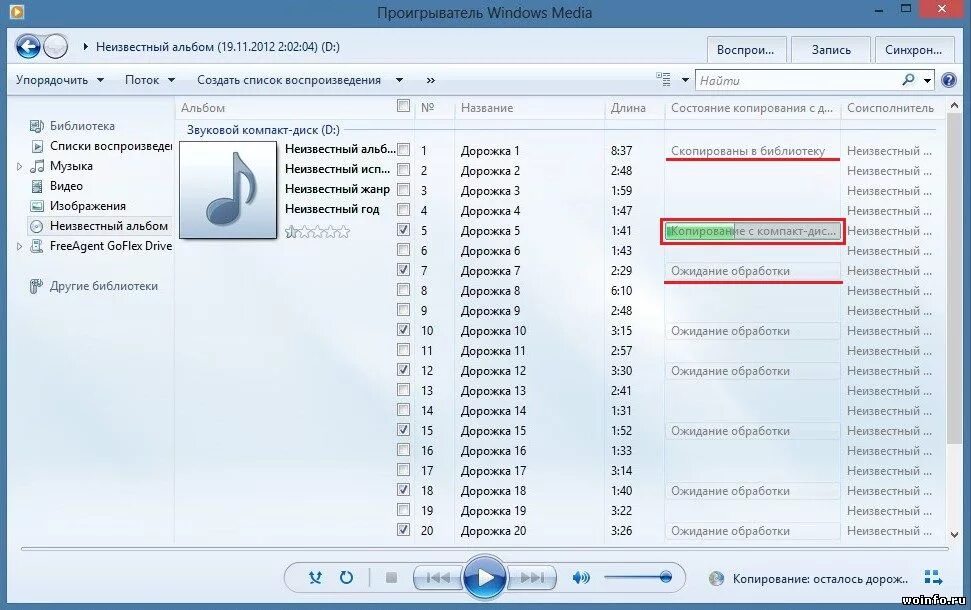Screen dimensions: 971x610
Task: Open the Pictures (Изображения) library icon
Action: coord(37,206)
